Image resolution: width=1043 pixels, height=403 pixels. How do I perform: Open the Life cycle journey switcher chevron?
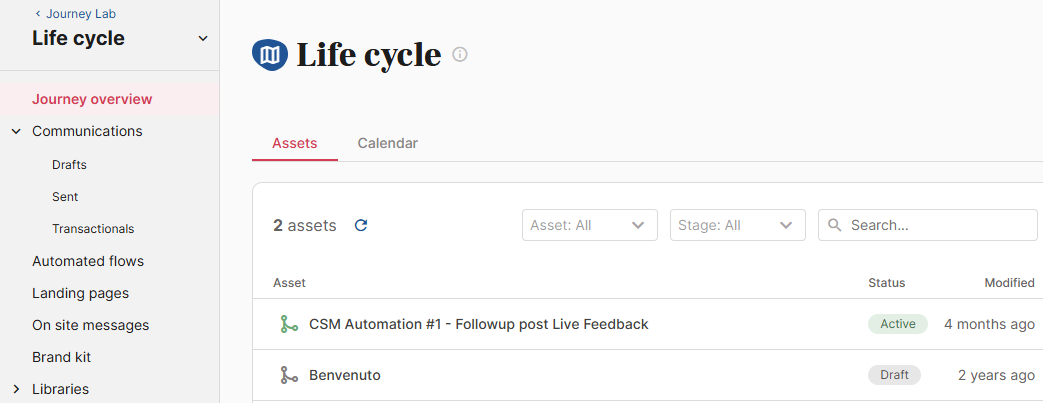pyautogui.click(x=204, y=39)
